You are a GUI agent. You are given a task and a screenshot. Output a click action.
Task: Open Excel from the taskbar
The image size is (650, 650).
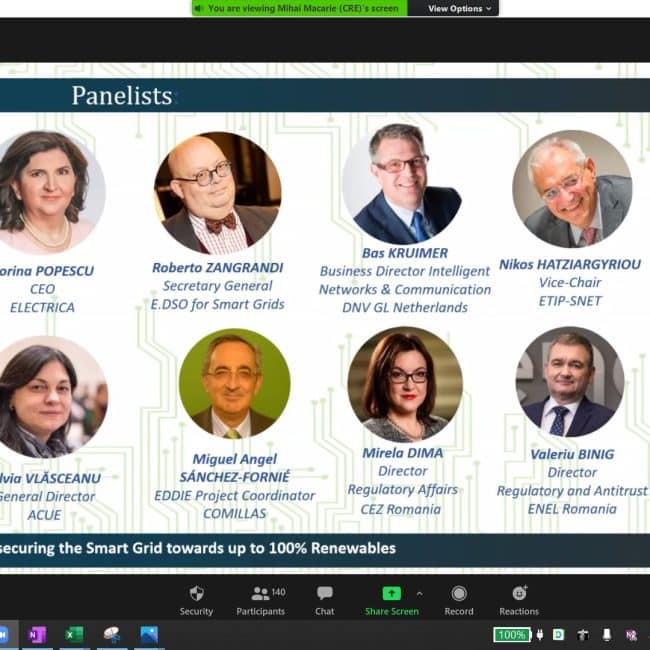(x=74, y=635)
